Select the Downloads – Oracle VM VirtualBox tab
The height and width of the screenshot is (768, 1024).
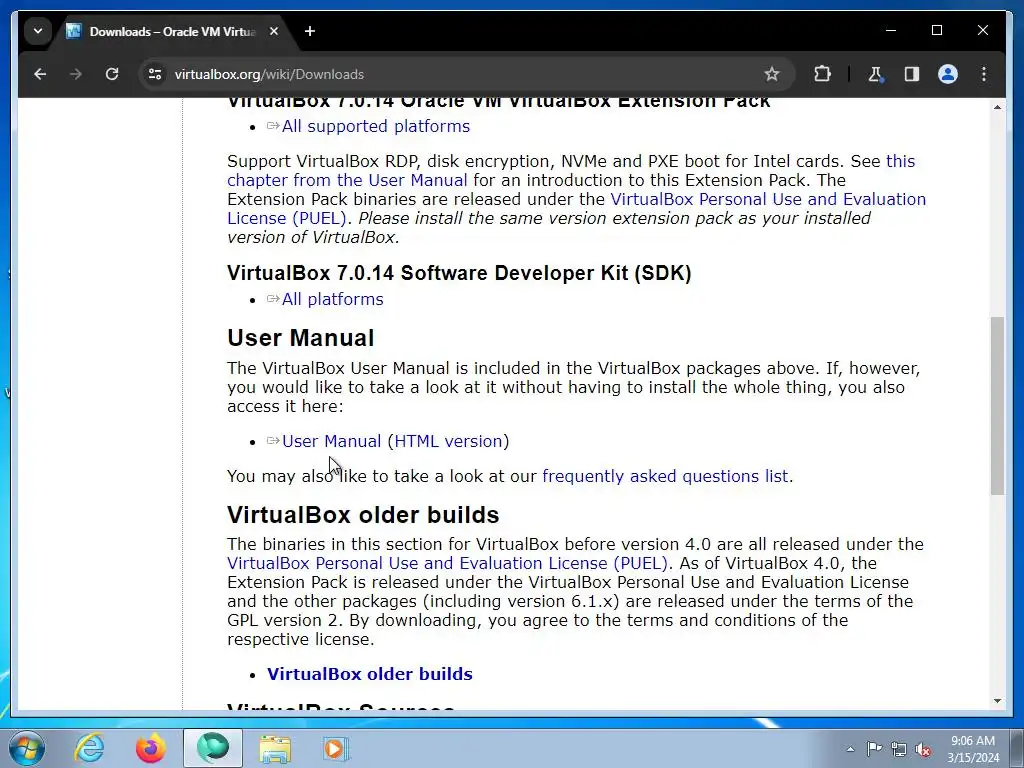[x=172, y=31]
